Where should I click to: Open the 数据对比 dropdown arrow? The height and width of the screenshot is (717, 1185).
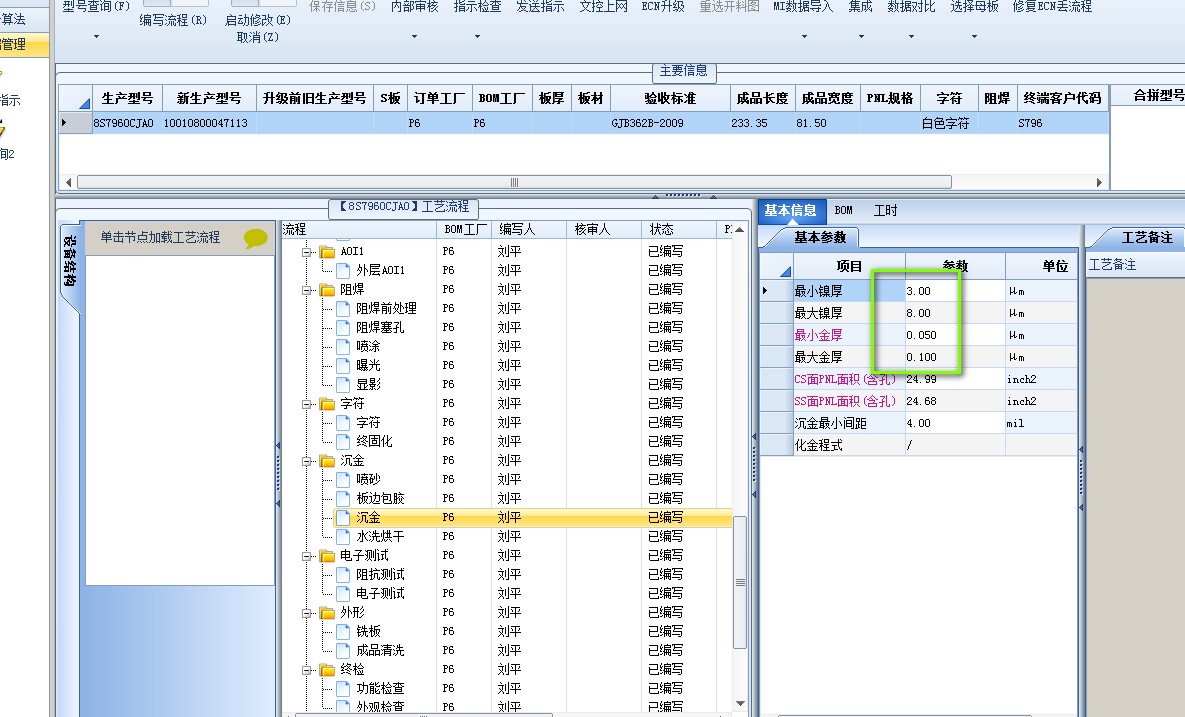click(911, 36)
